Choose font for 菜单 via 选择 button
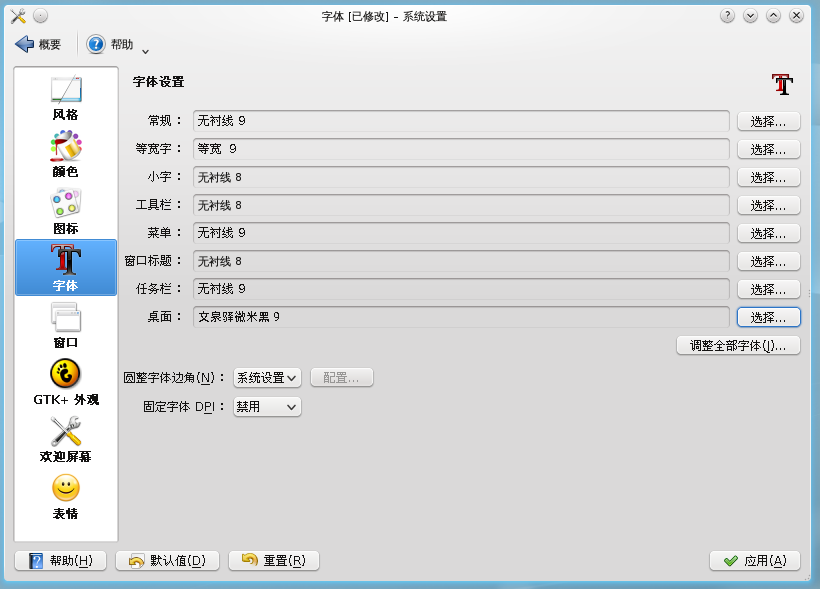 click(769, 233)
